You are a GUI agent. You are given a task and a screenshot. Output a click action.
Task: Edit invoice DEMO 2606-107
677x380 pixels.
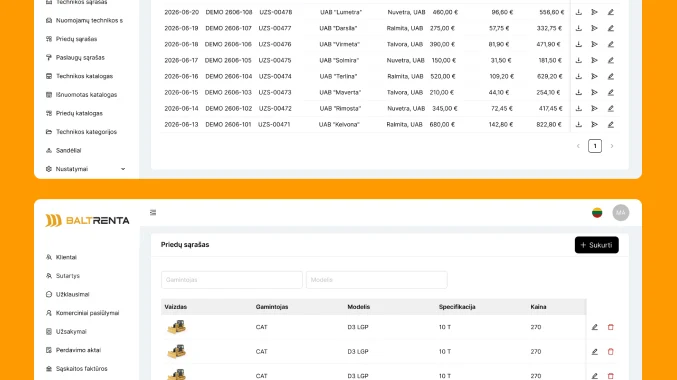pyautogui.click(x=611, y=28)
